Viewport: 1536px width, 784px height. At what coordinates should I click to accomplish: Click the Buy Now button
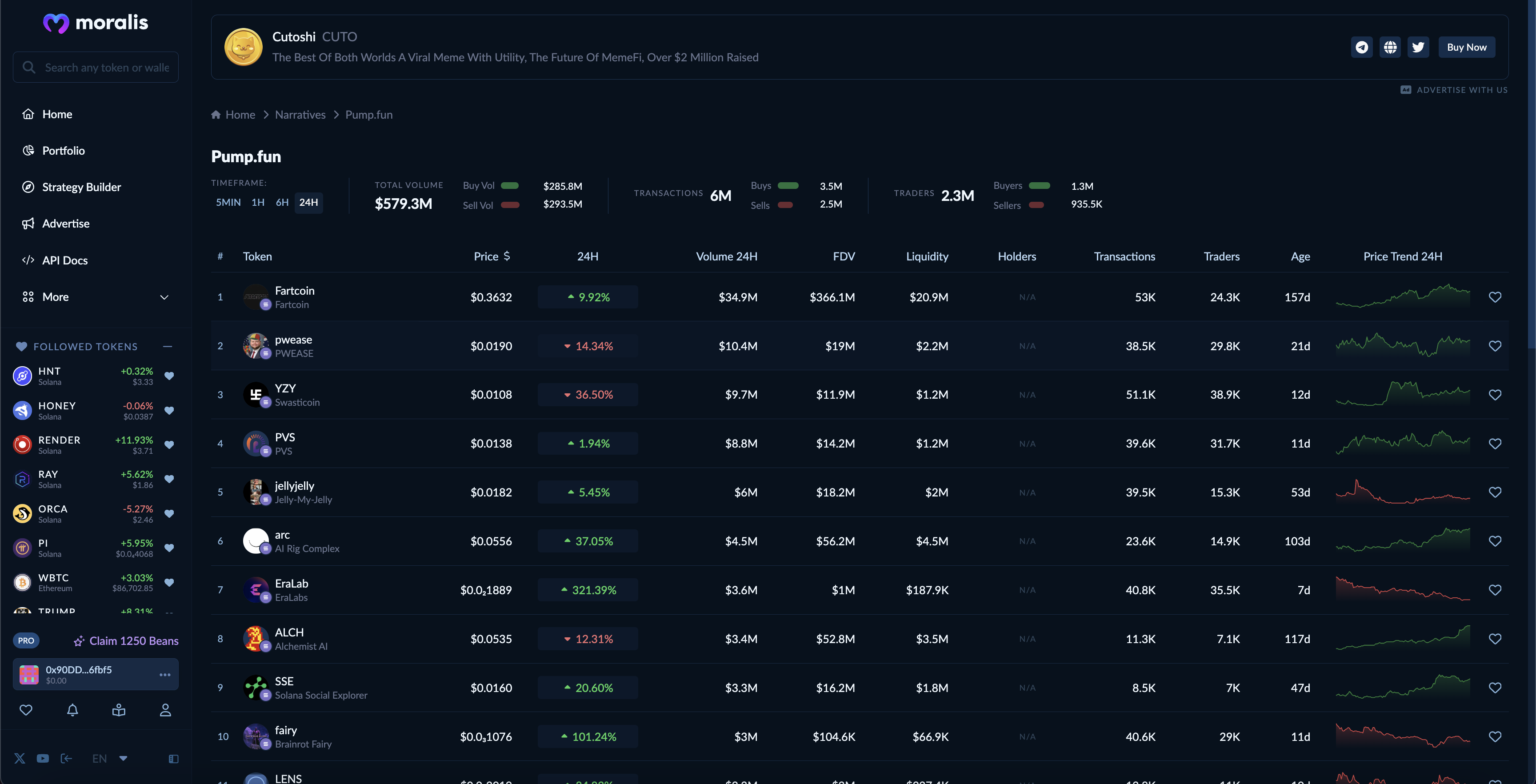[1466, 47]
